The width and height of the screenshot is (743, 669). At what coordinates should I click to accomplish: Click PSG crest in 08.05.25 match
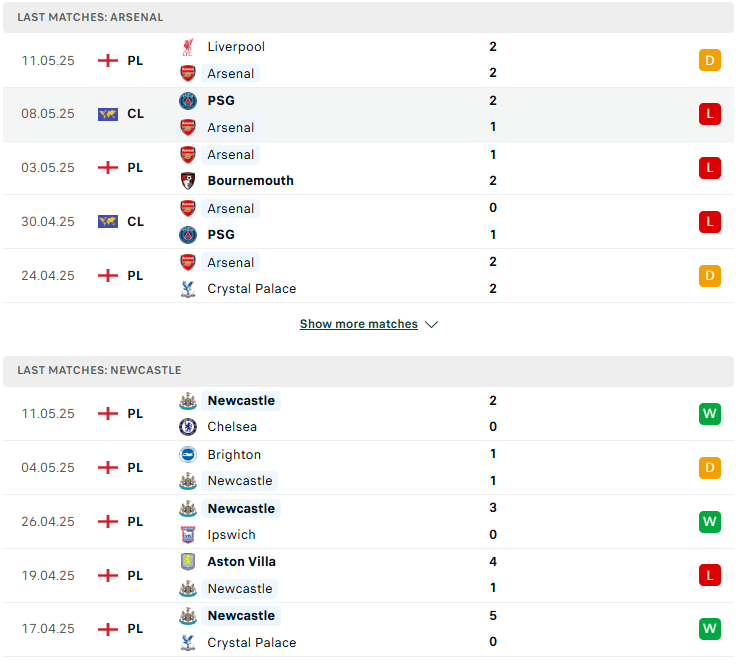click(x=188, y=101)
